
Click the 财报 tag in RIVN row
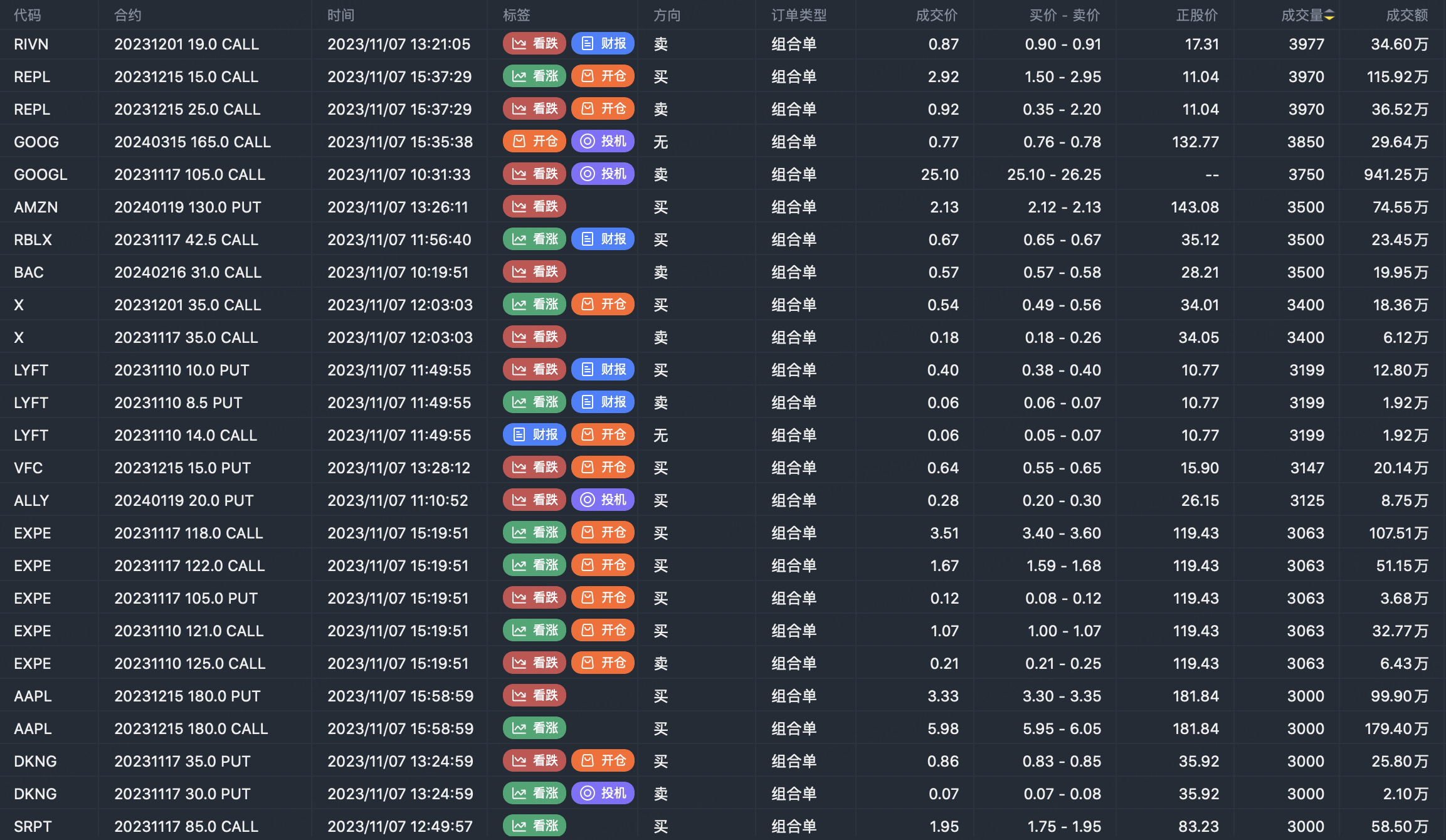tap(603, 44)
